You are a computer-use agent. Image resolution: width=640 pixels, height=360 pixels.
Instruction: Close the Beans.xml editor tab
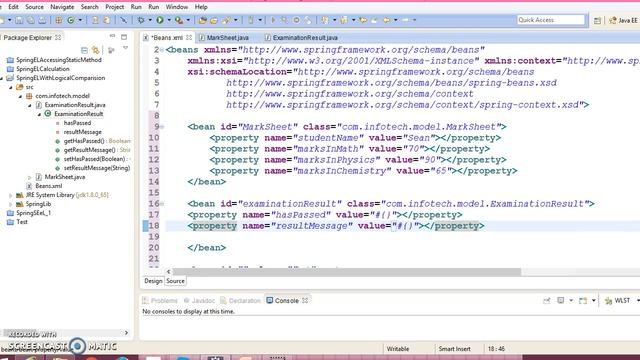pos(189,37)
